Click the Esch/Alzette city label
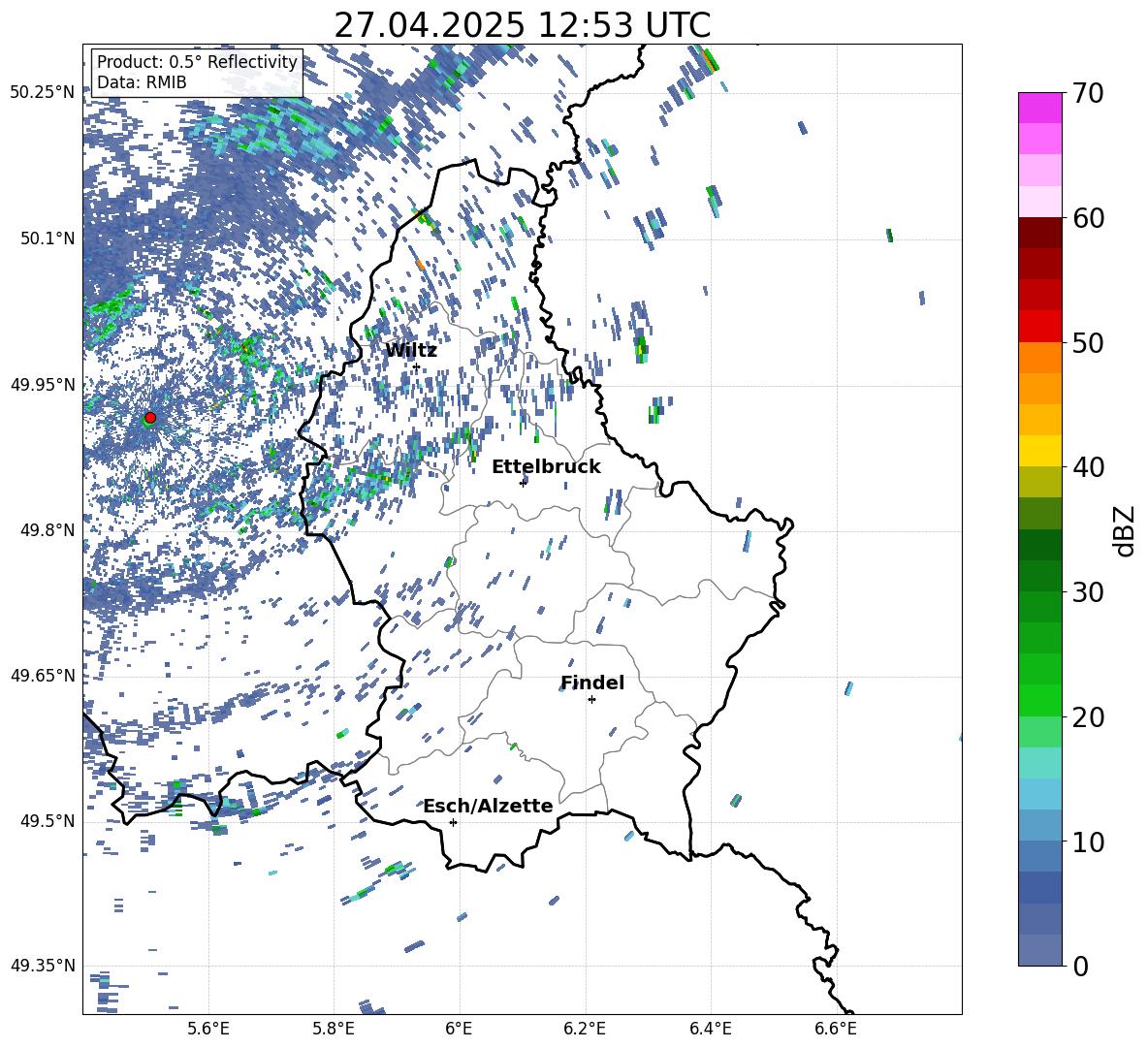This screenshot has width=1148, height=1048. pyautogui.click(x=488, y=806)
